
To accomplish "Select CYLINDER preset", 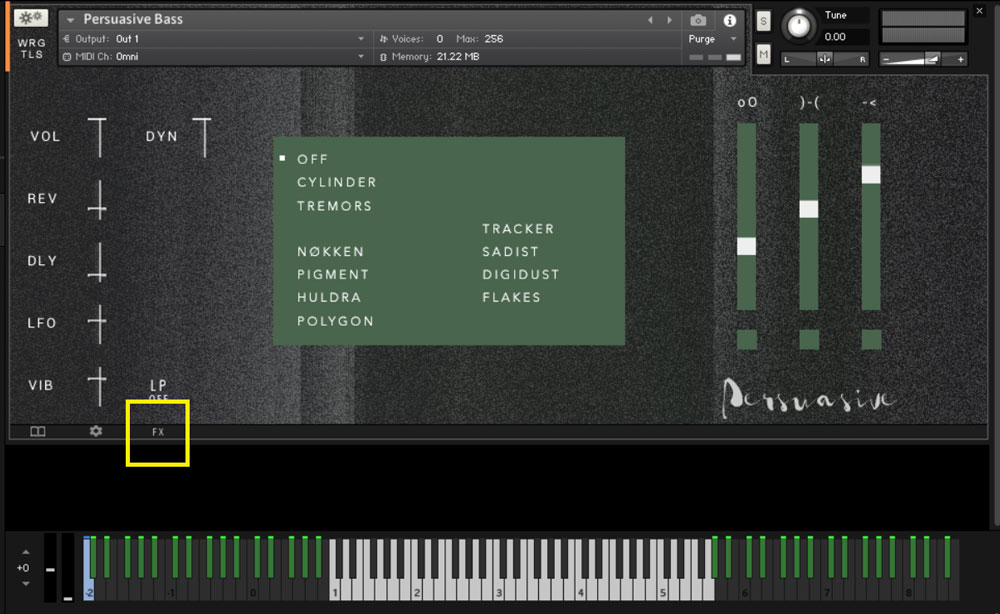I will coord(337,182).
